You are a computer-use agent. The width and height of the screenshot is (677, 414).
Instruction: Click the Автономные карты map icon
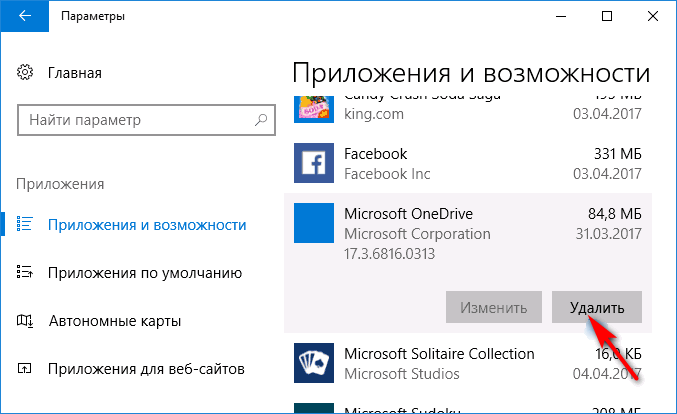[x=24, y=320]
